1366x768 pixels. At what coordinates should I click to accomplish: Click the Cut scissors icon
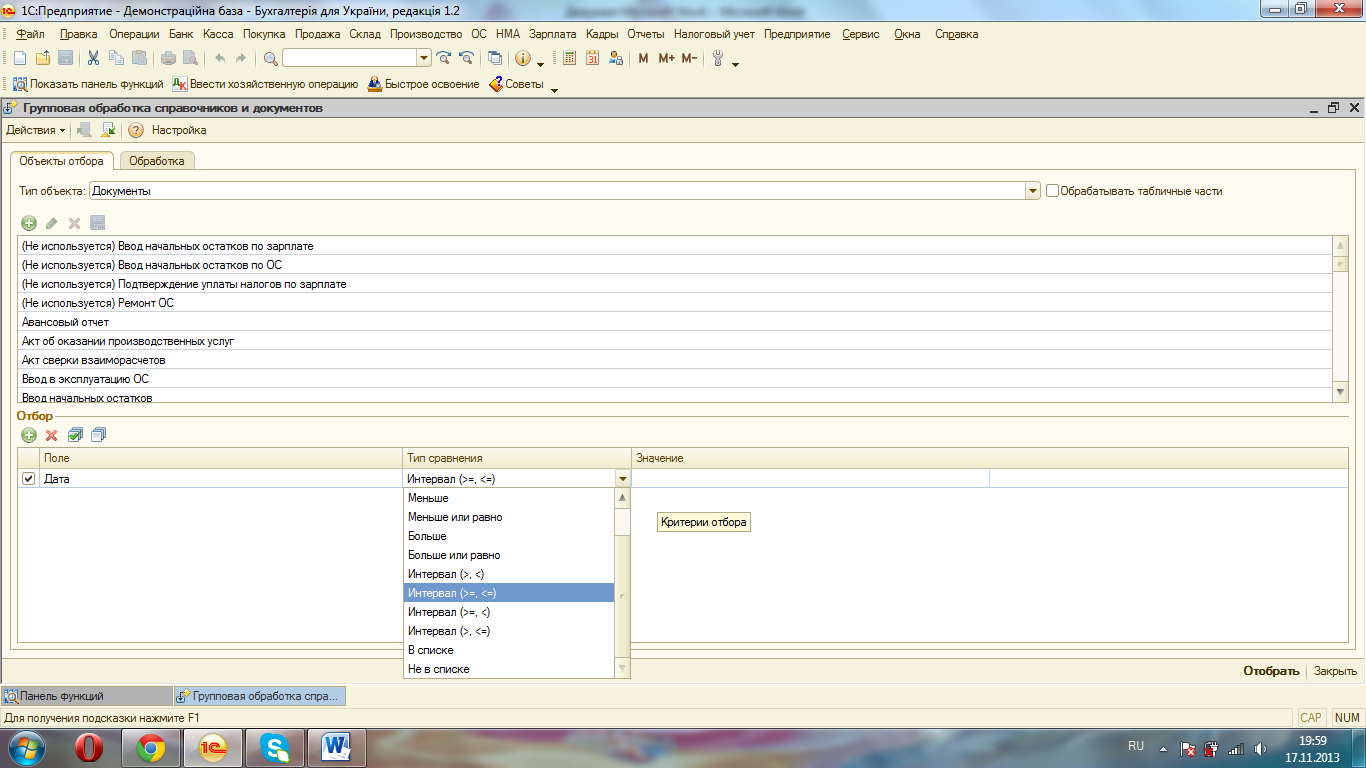tap(93, 58)
